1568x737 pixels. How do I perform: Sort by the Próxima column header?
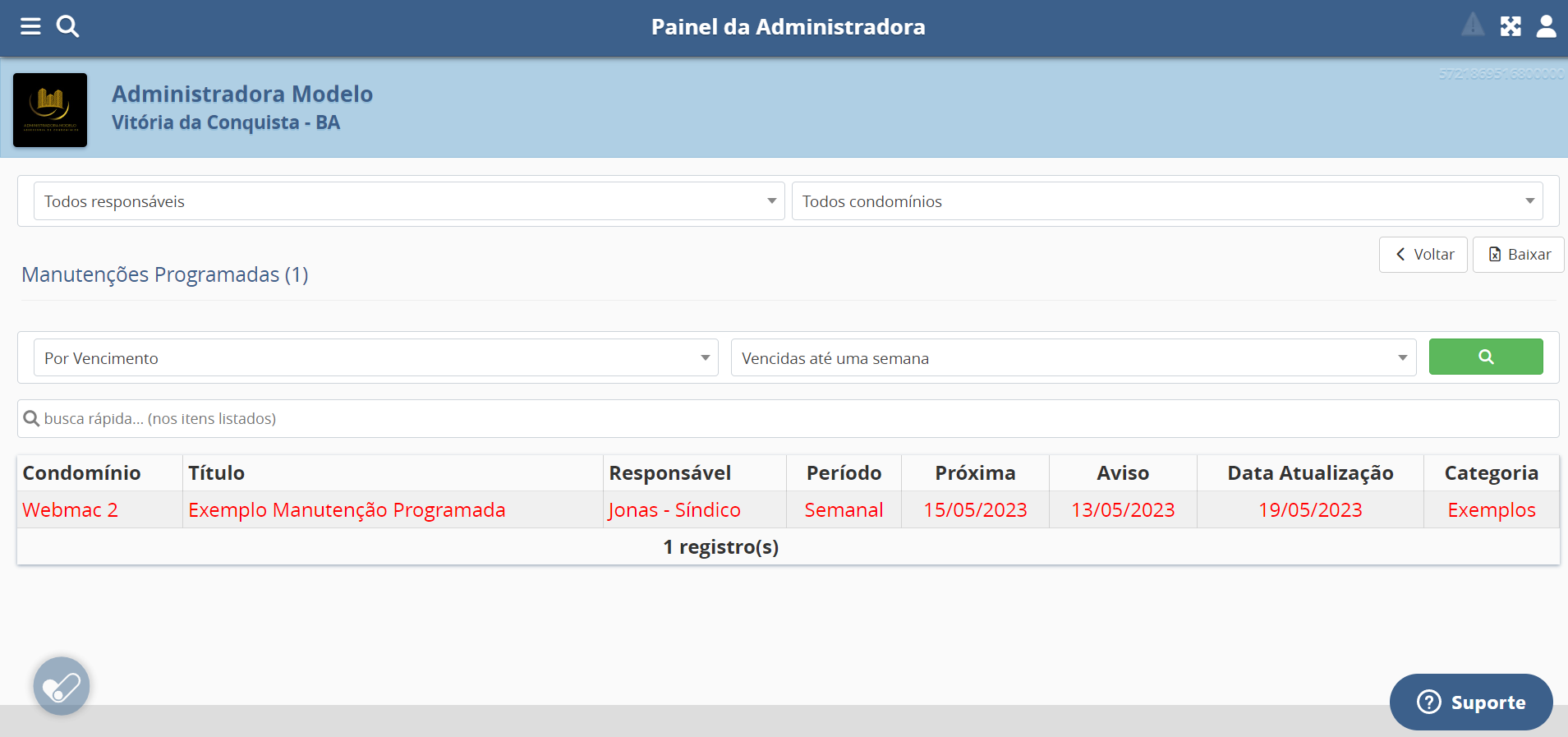975,473
